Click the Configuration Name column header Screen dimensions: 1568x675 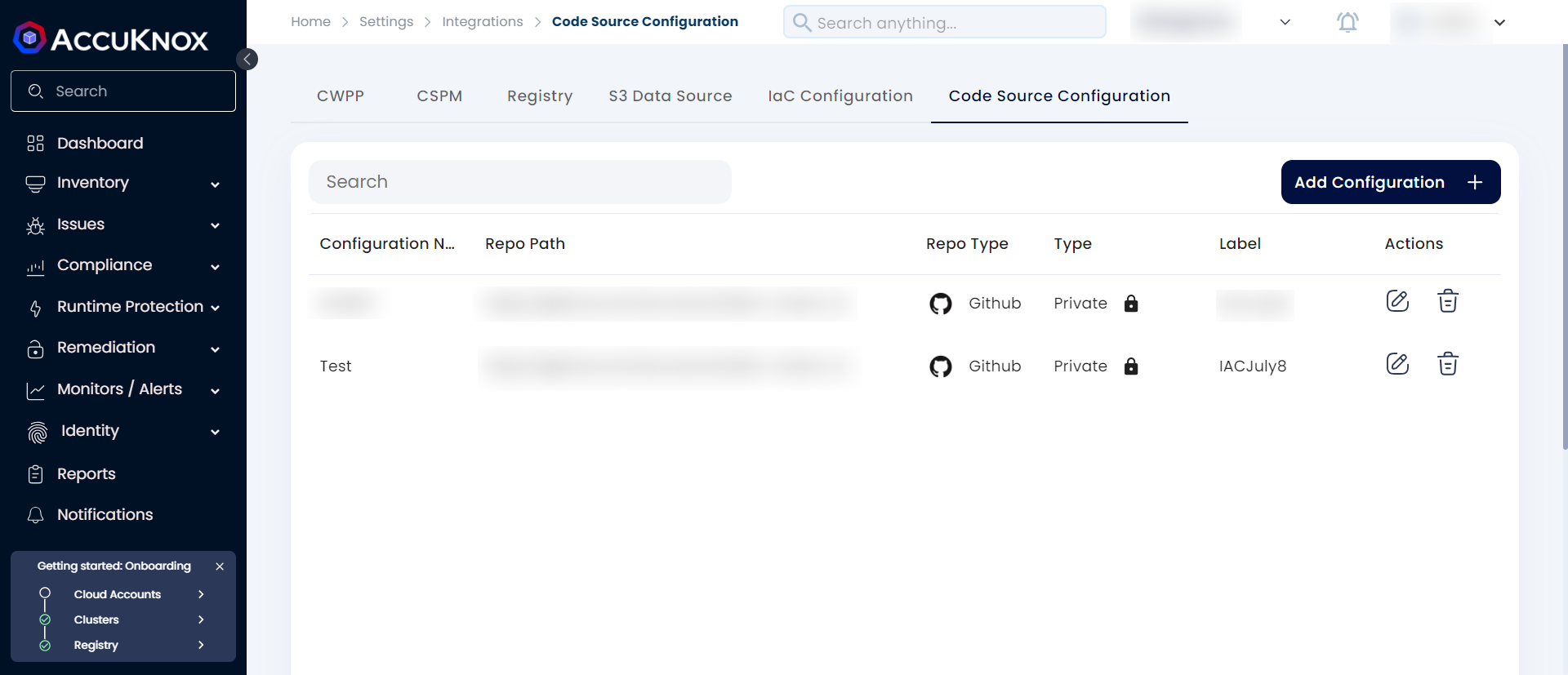pos(387,244)
